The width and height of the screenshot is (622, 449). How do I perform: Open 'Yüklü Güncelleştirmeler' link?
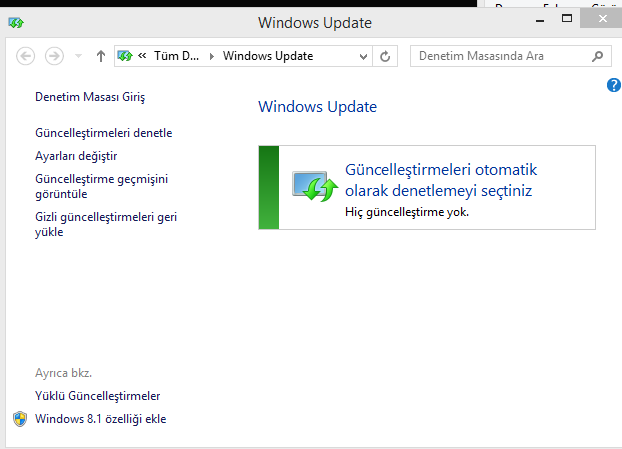[x=98, y=396]
